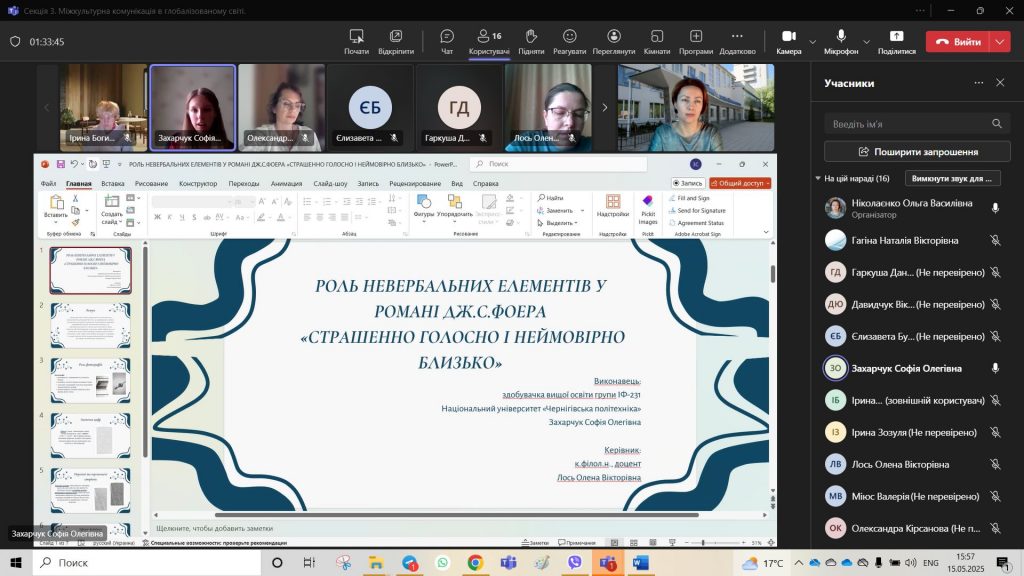Screen dimensions: 1024x576
Task: Click the 'Поширити запрошення' button
Action: click(x=917, y=151)
